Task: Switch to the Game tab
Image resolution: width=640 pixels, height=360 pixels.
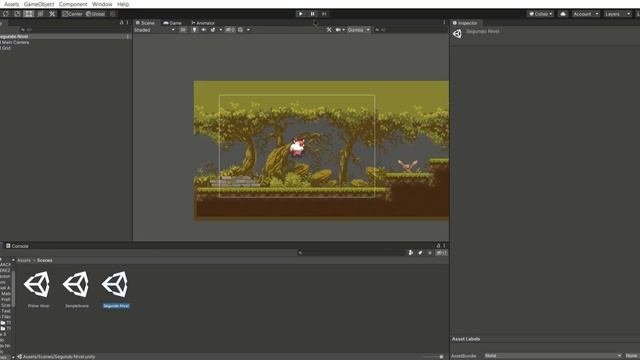Action: tap(172, 23)
